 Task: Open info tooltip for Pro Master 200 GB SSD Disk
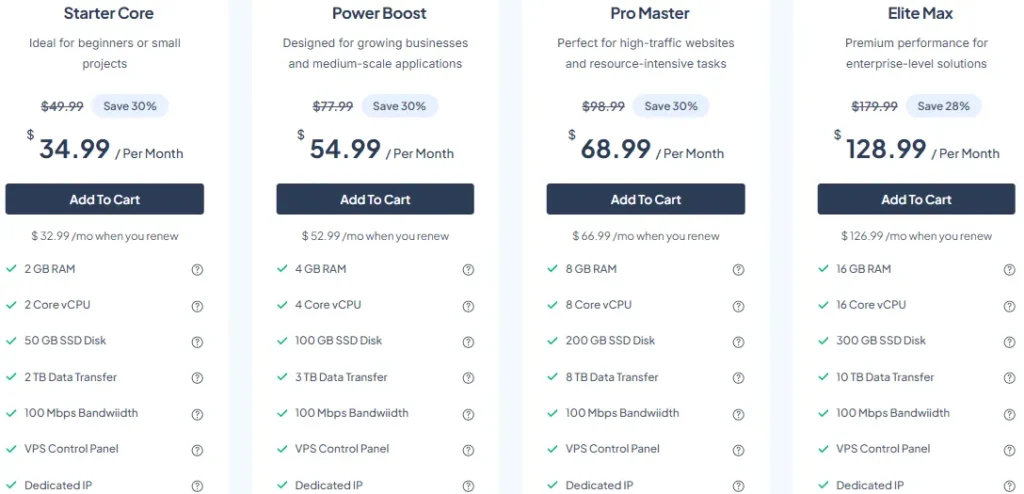pos(739,342)
